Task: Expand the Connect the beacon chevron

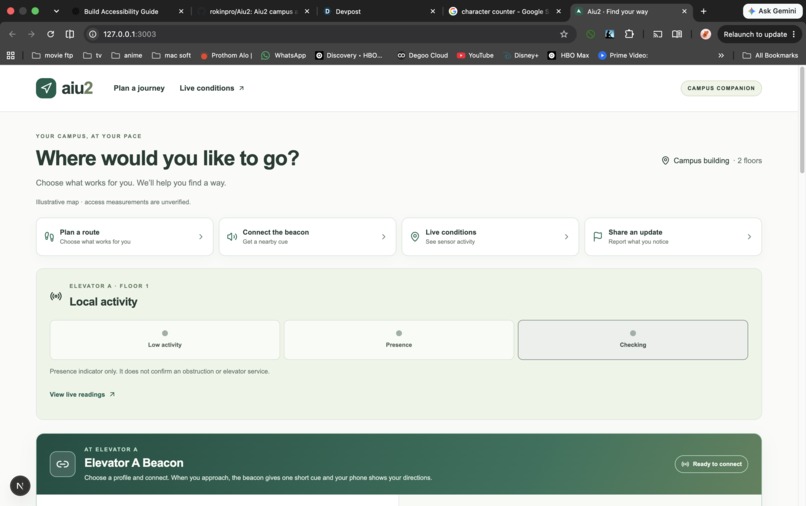Action: click(x=383, y=237)
